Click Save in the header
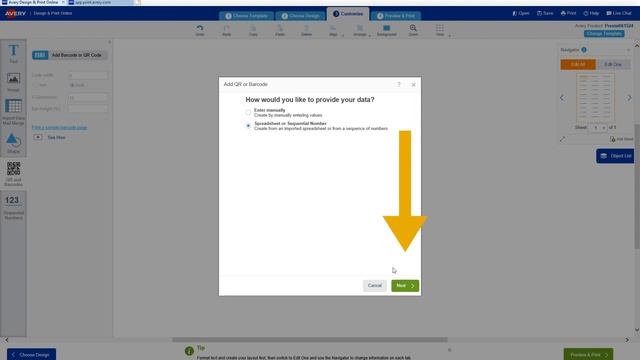 pos(545,13)
